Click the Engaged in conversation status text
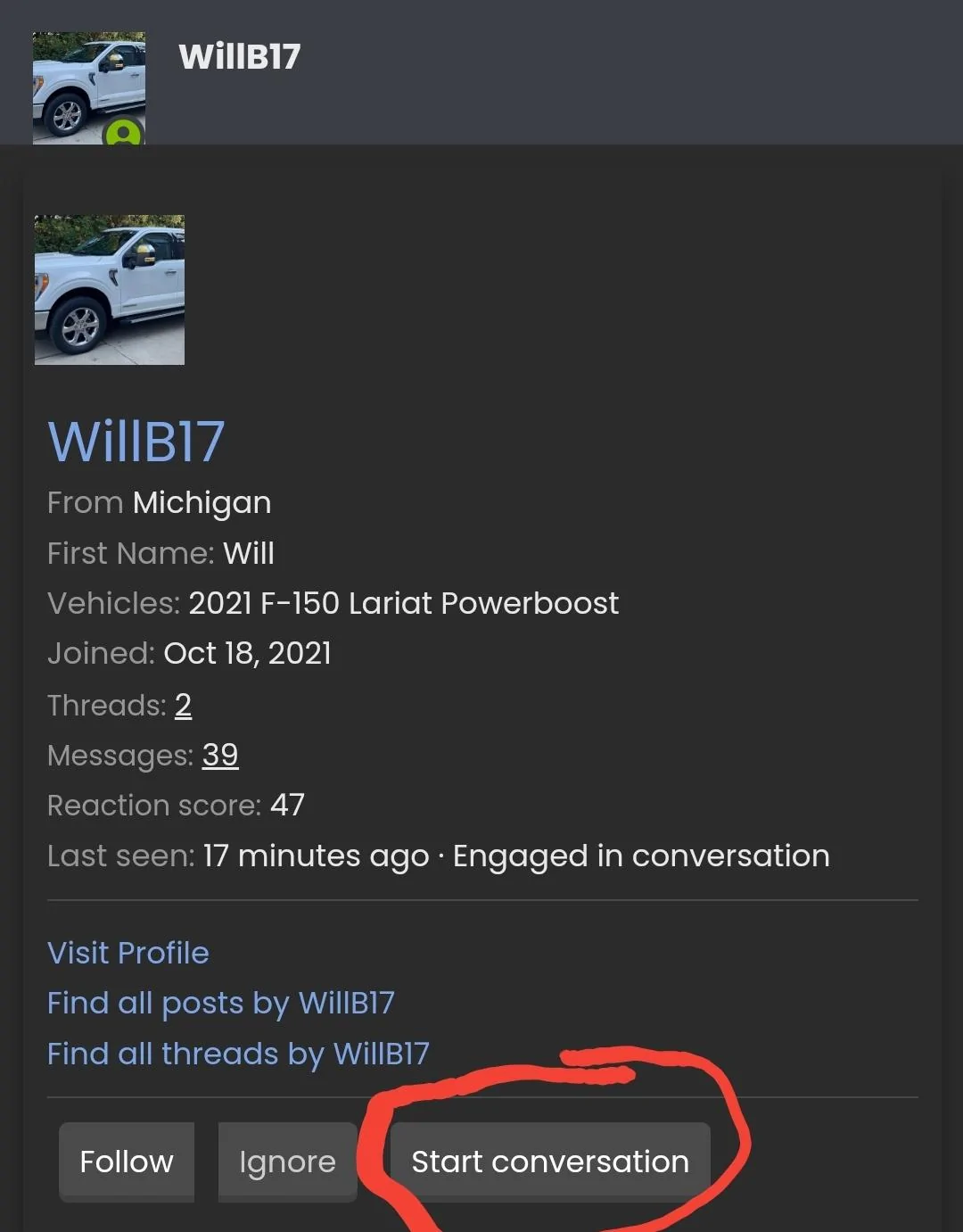The width and height of the screenshot is (963, 1232). click(x=641, y=856)
